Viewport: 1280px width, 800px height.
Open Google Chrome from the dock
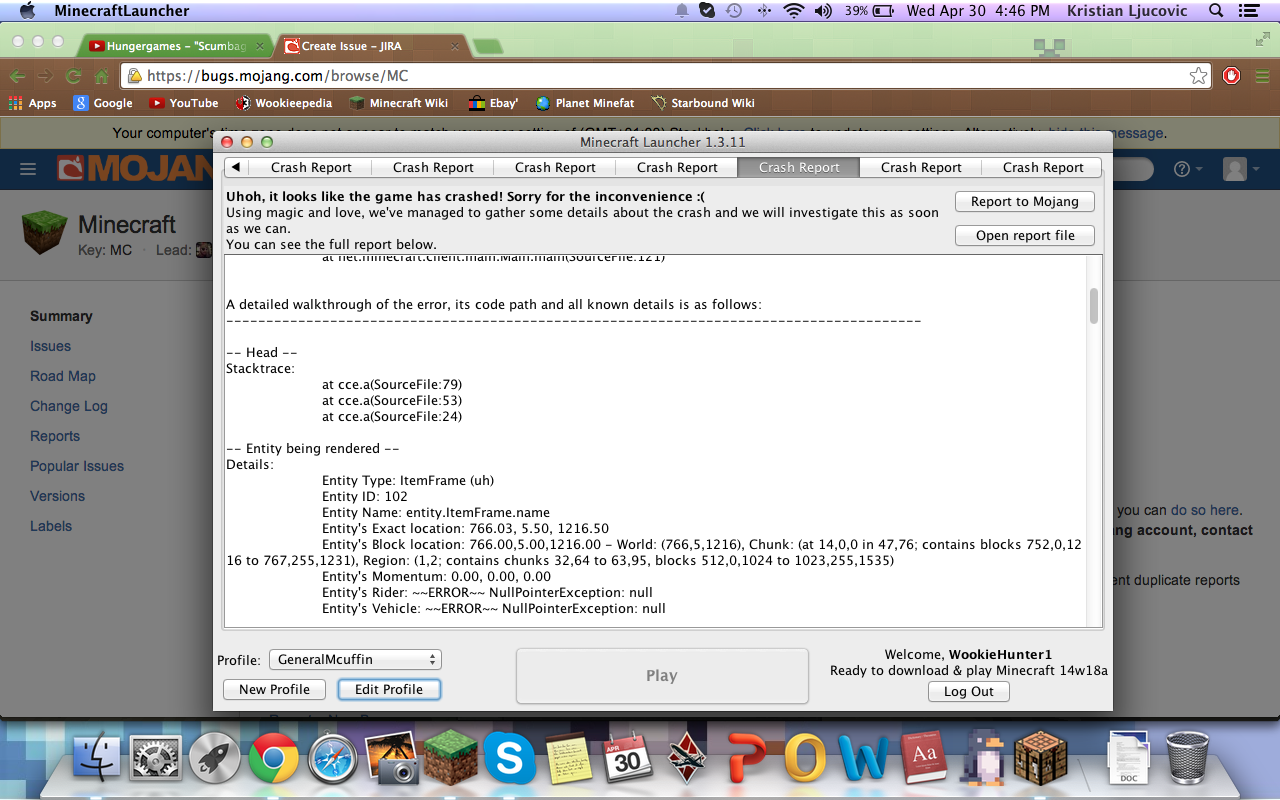tap(274, 757)
